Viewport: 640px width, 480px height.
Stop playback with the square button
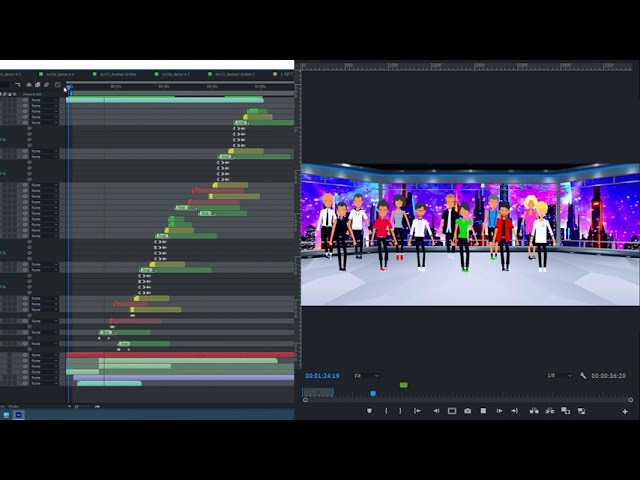point(483,411)
